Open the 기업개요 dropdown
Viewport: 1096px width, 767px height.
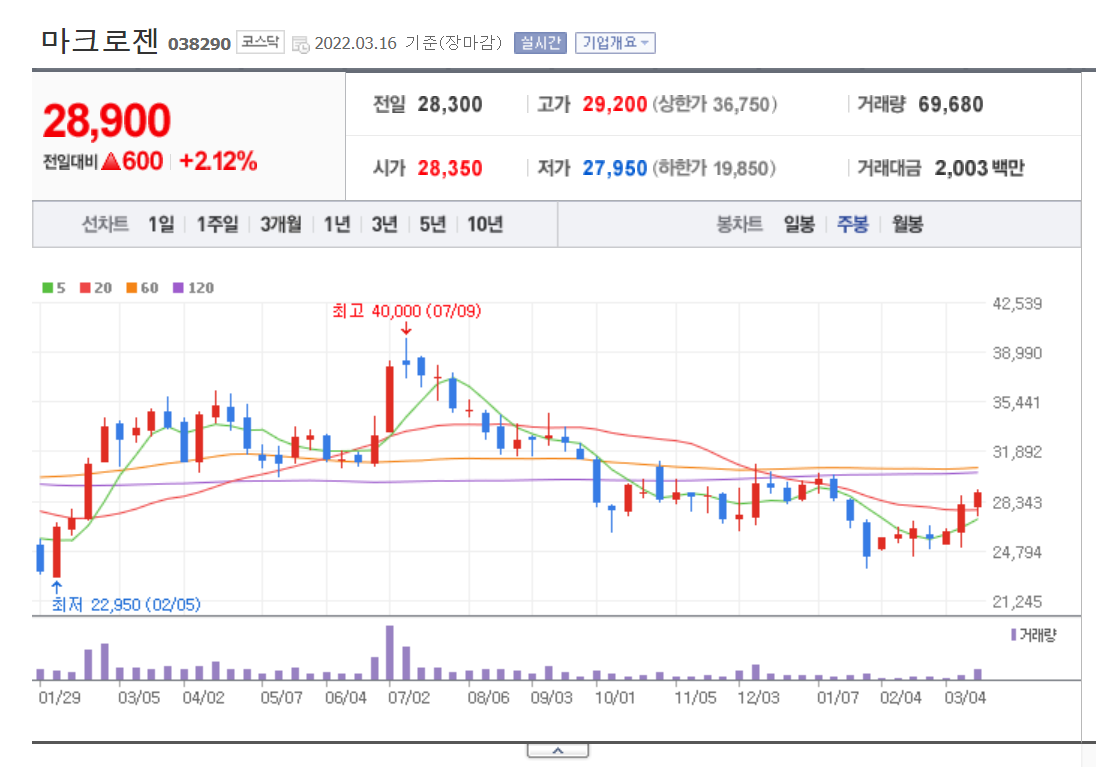click(x=615, y=43)
